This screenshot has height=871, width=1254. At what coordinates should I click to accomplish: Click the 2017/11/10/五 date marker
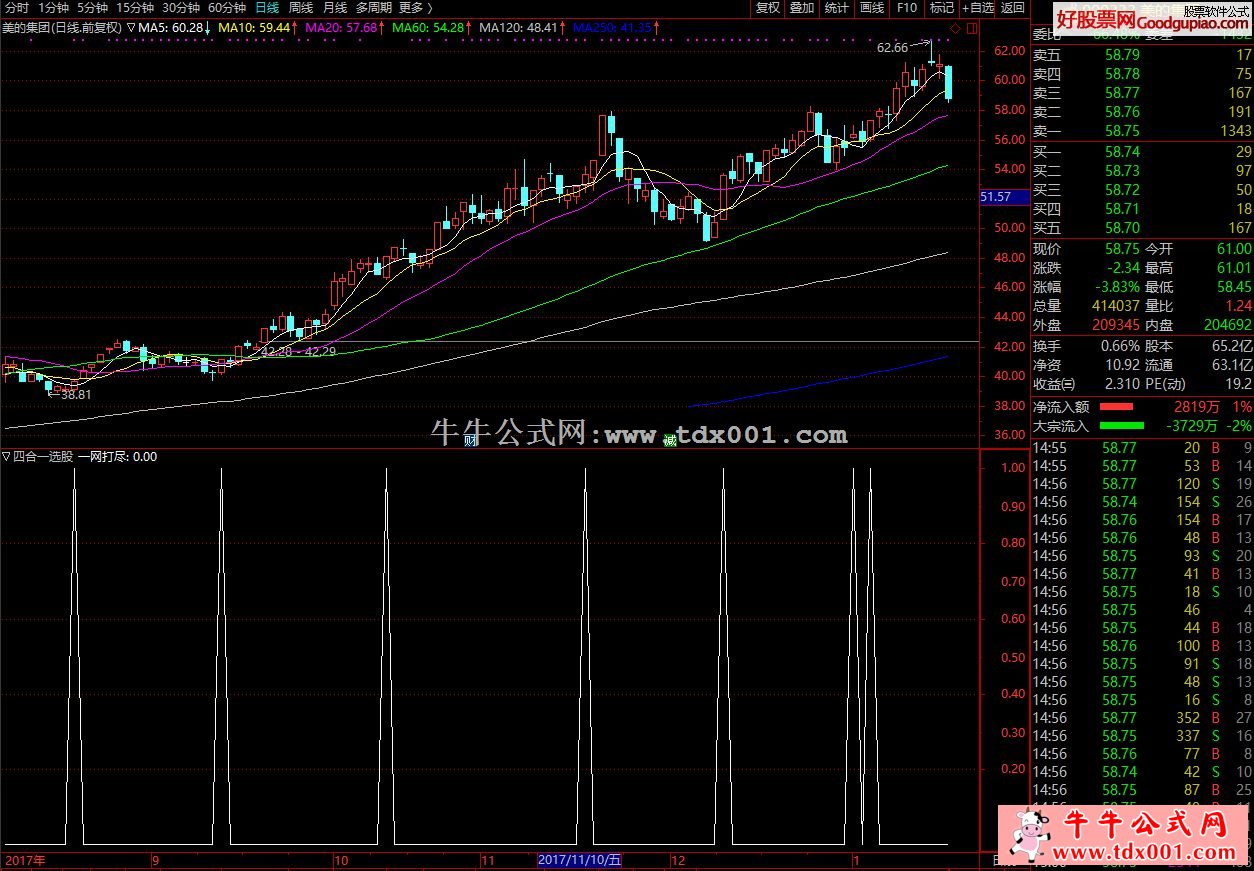coord(580,860)
